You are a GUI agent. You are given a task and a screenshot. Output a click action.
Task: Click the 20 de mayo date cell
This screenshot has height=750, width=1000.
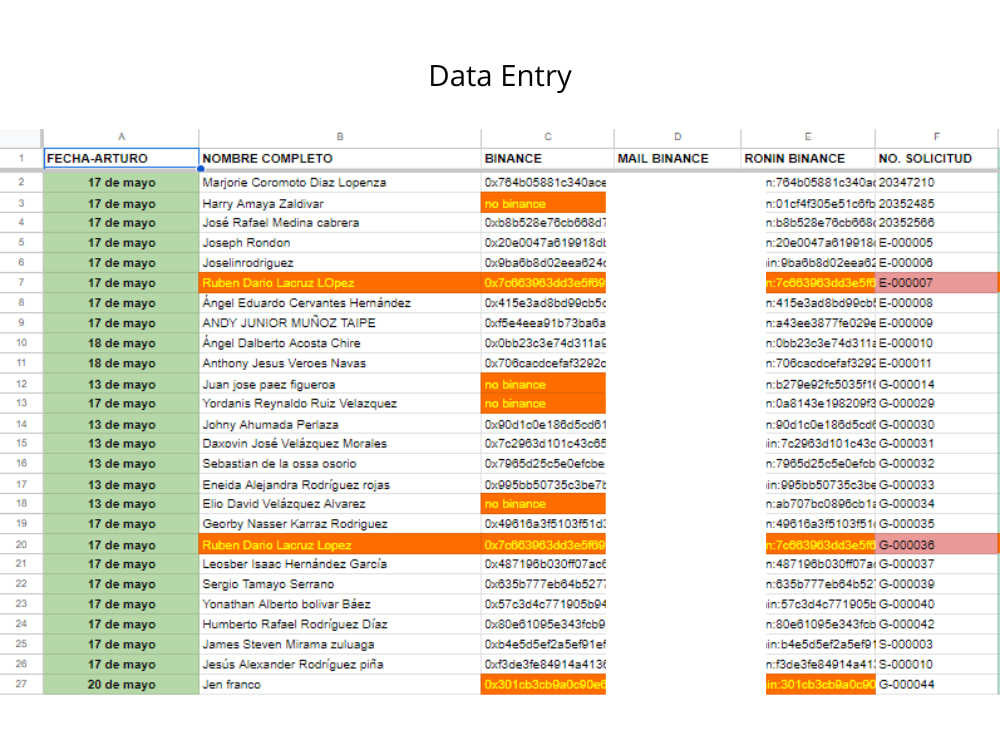tap(121, 684)
